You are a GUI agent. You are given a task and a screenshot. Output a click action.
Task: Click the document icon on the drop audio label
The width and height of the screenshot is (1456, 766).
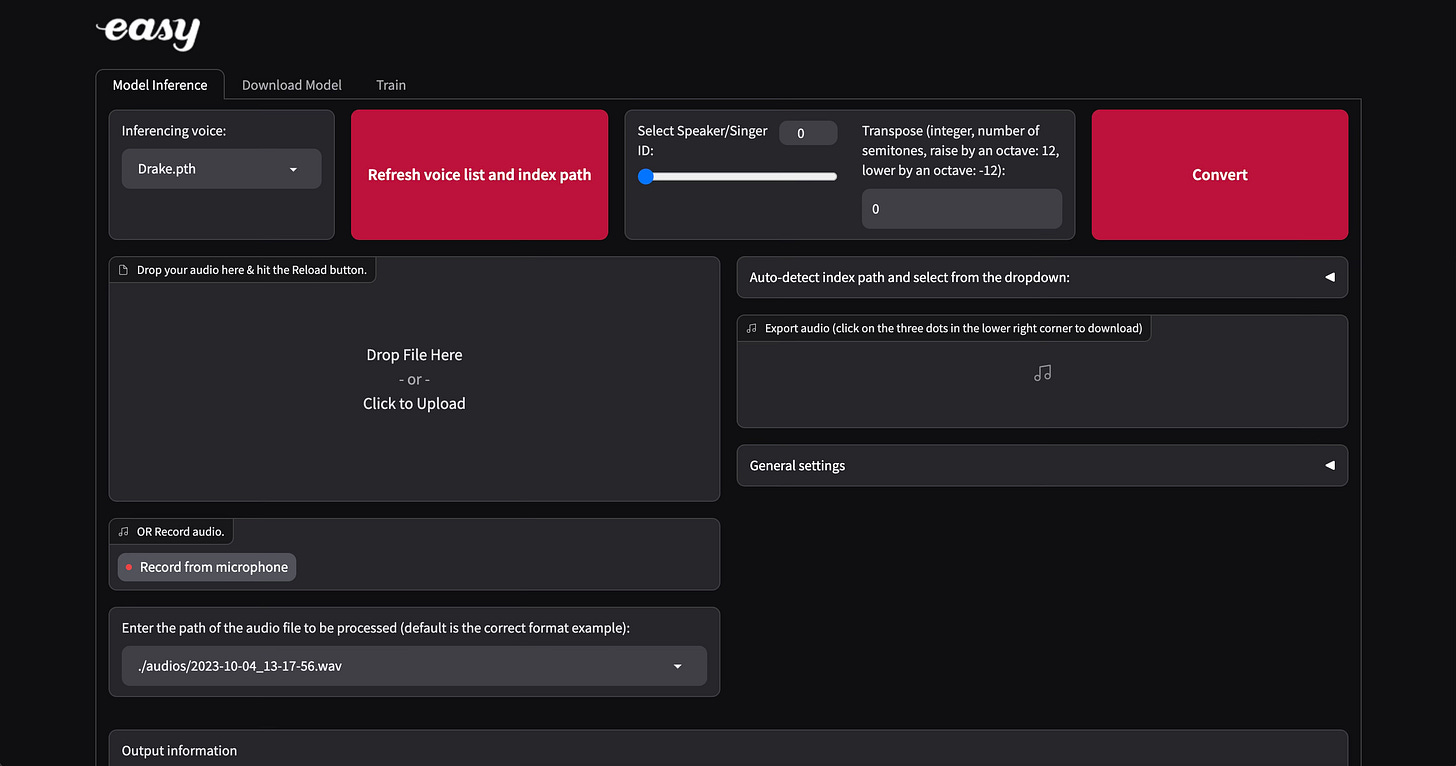click(122, 269)
